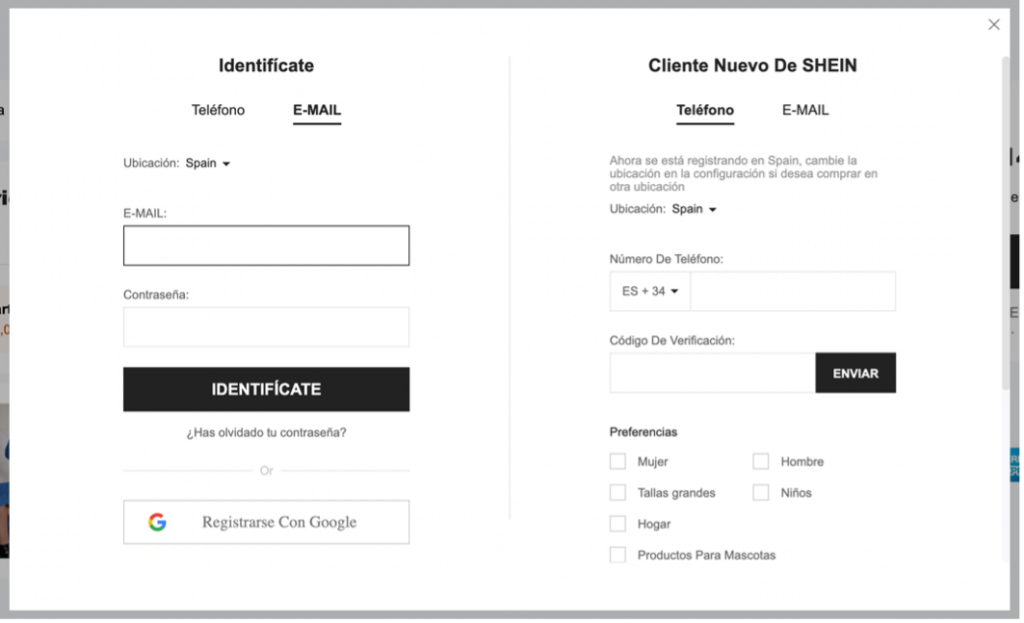Open the ES + 34 country code dropdown

tap(650, 292)
